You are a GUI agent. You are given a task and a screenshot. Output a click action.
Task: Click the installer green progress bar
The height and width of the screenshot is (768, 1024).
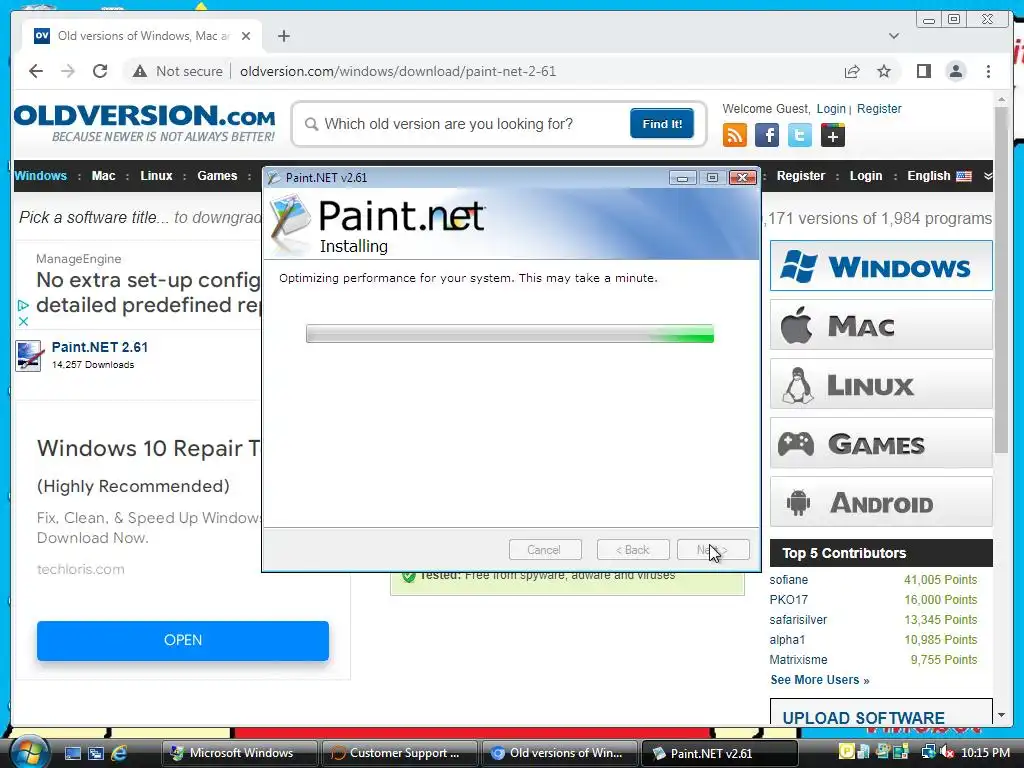coord(510,334)
